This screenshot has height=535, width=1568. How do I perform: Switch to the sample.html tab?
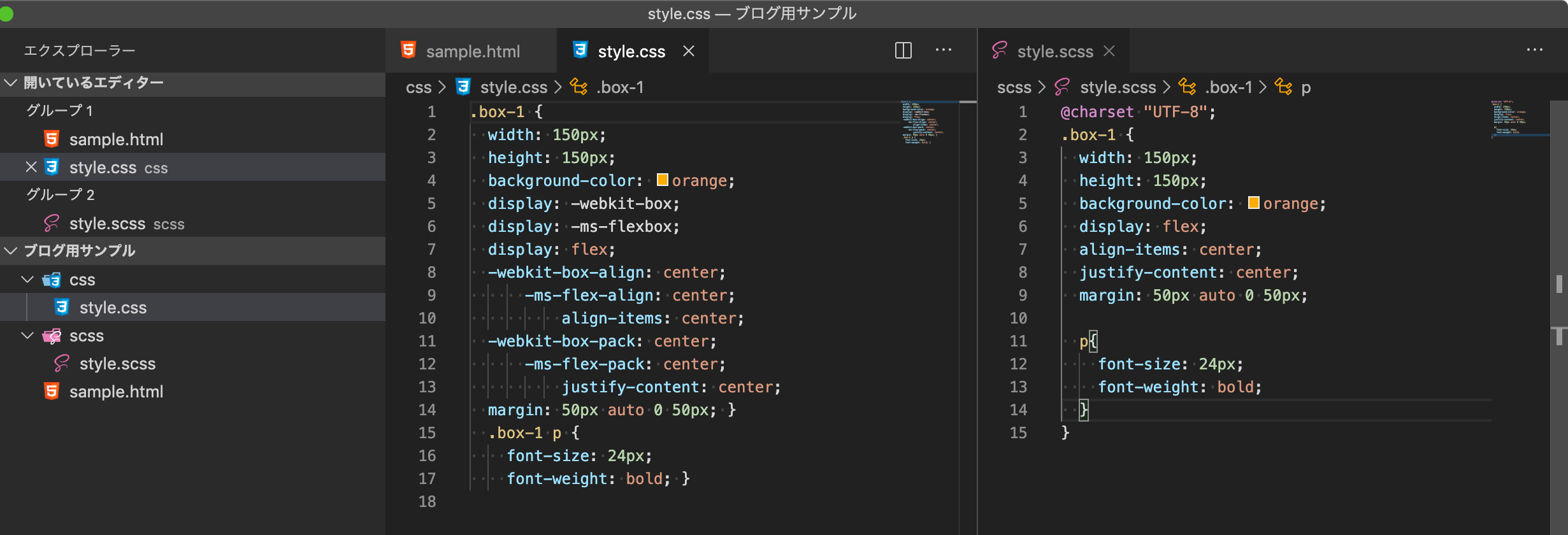[471, 51]
